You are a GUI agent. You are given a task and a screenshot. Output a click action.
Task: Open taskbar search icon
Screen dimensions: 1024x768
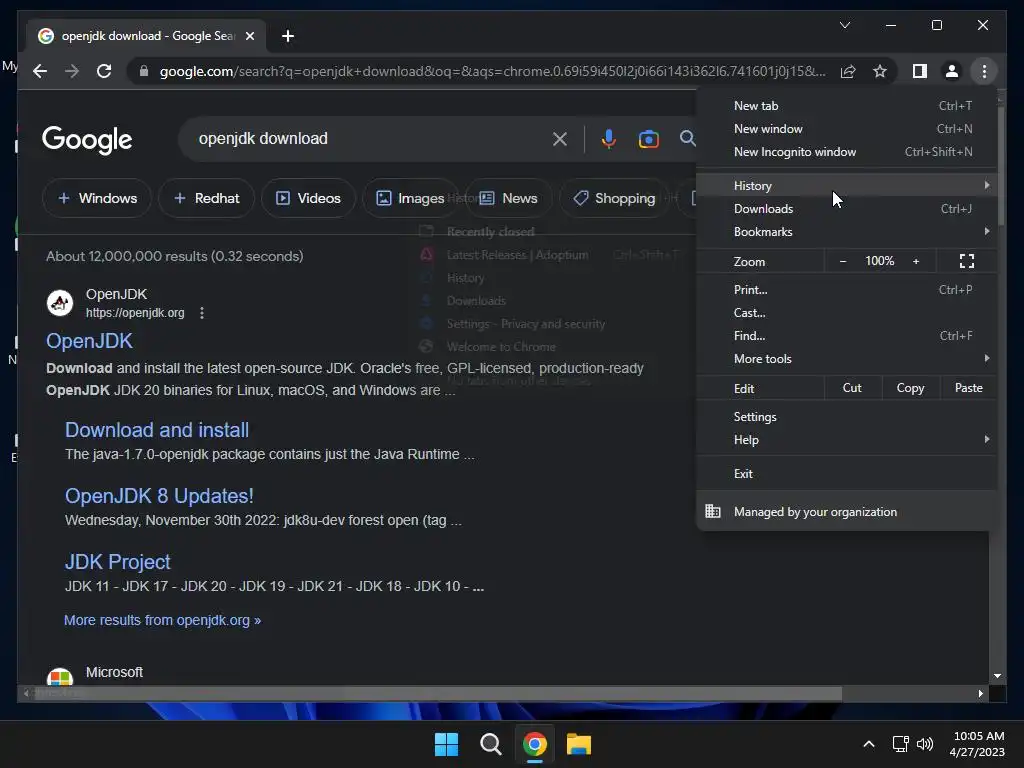coord(490,744)
